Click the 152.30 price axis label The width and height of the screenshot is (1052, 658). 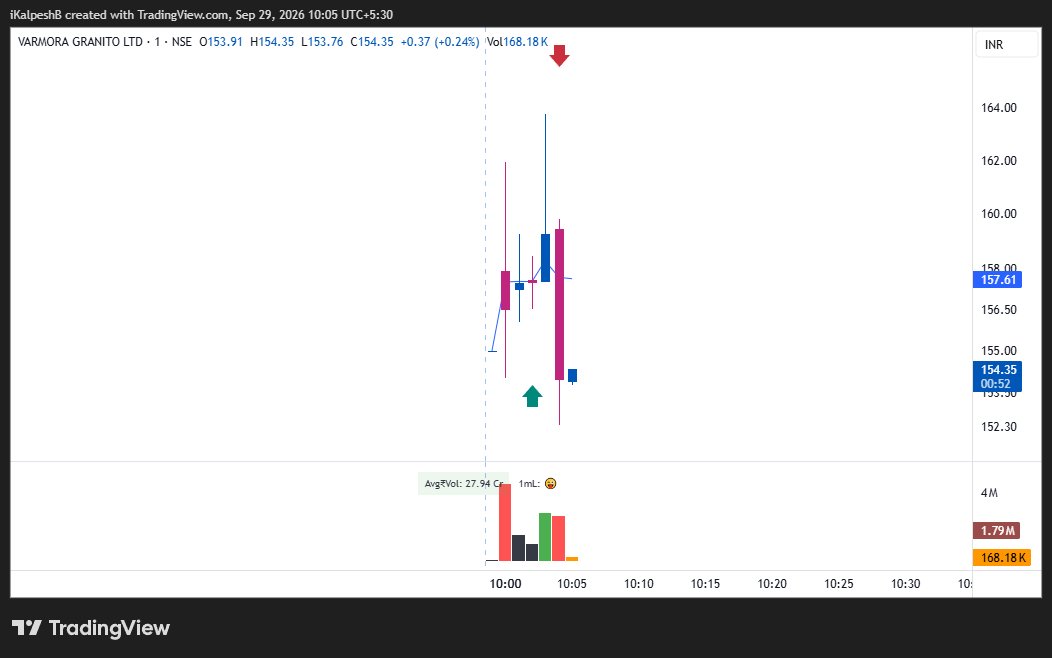pyautogui.click(x=998, y=427)
